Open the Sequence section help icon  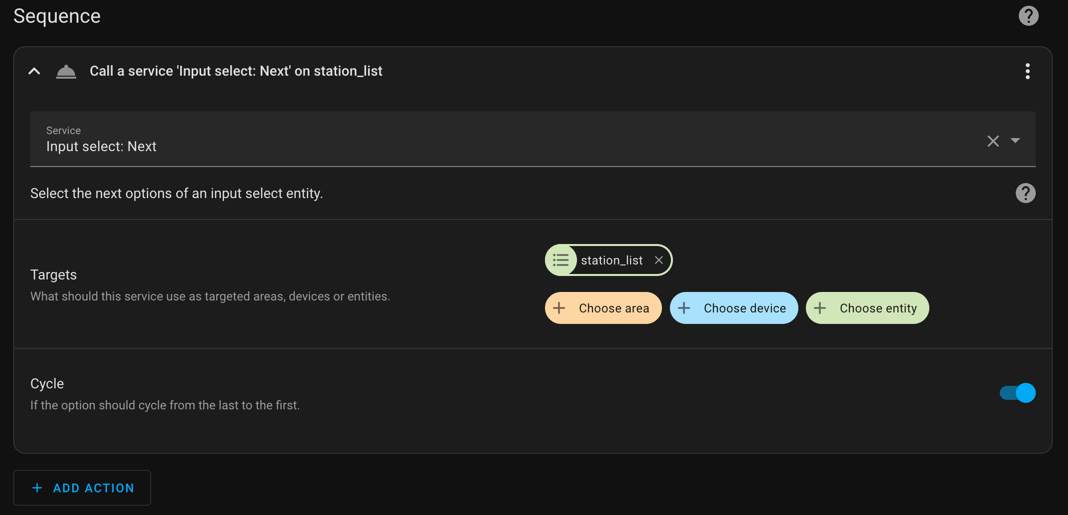[1028, 16]
